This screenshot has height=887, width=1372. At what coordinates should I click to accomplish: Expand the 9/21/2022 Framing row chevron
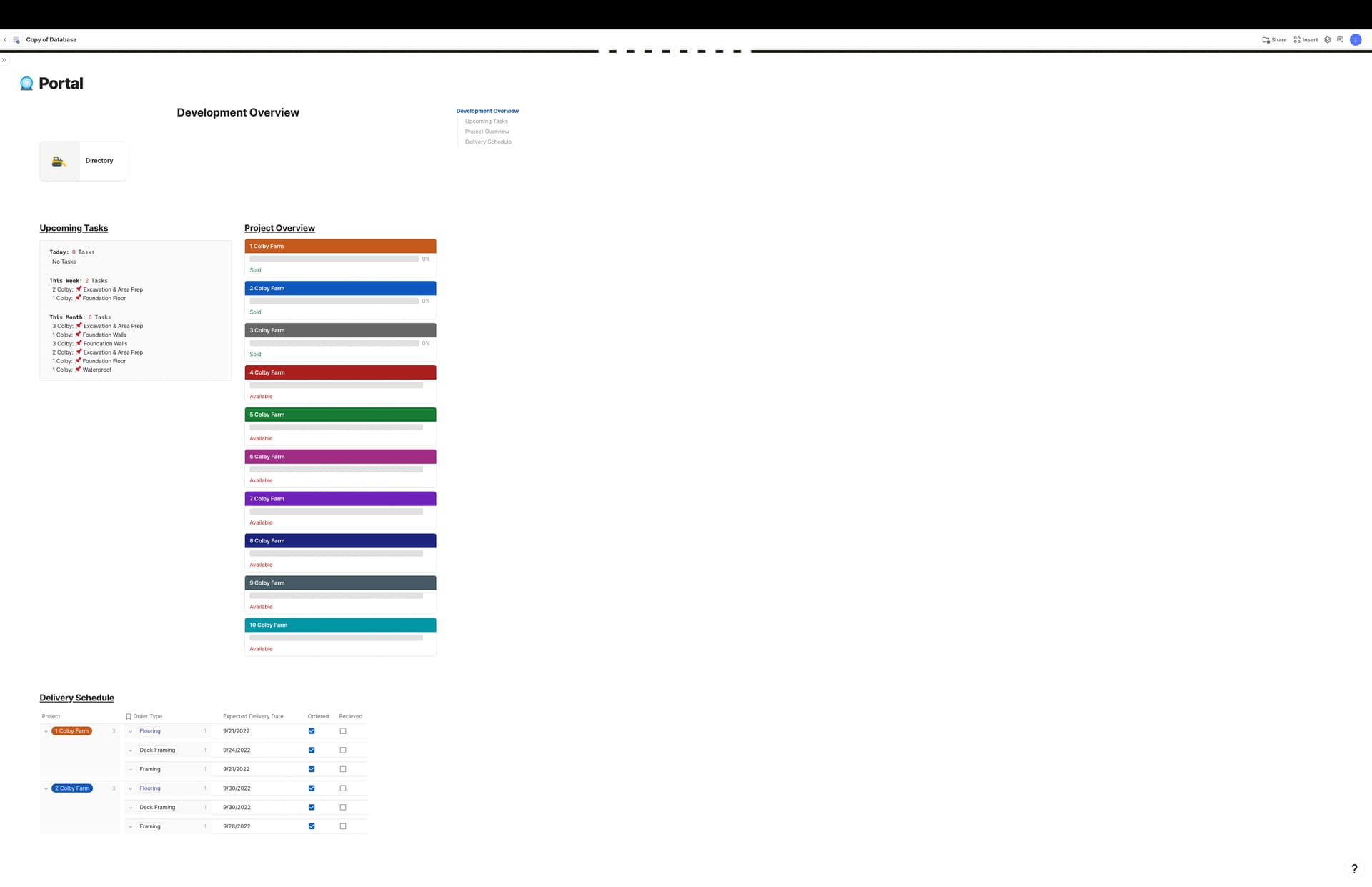(x=130, y=770)
